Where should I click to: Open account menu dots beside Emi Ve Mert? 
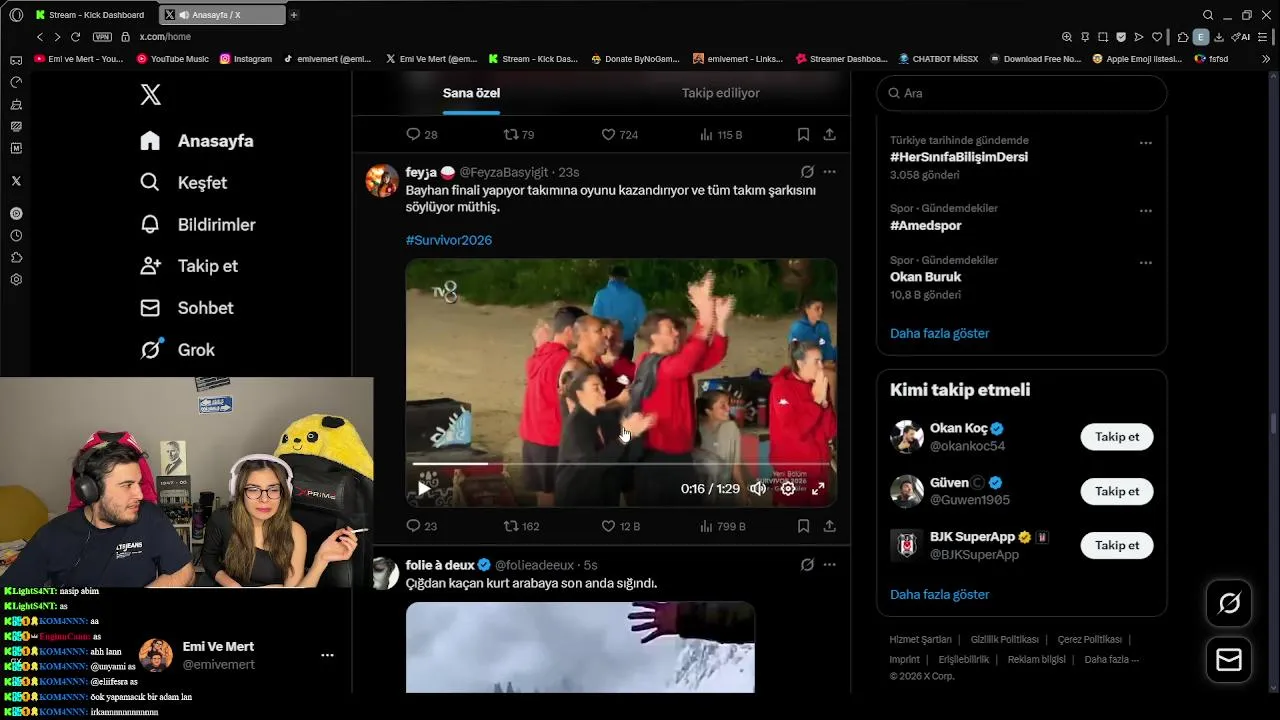[x=327, y=655]
